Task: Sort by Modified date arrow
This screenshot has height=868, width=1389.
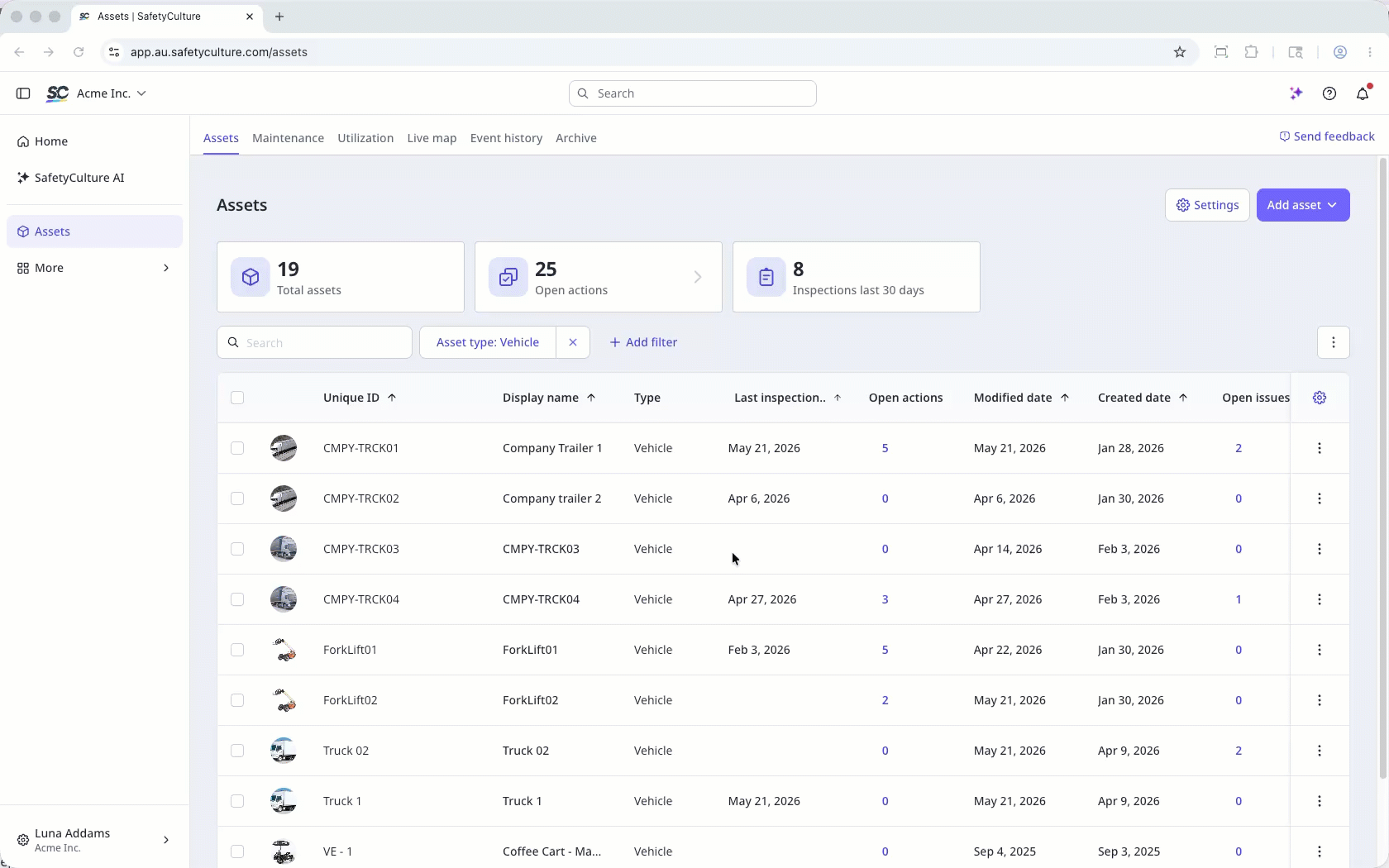Action: coord(1065,398)
